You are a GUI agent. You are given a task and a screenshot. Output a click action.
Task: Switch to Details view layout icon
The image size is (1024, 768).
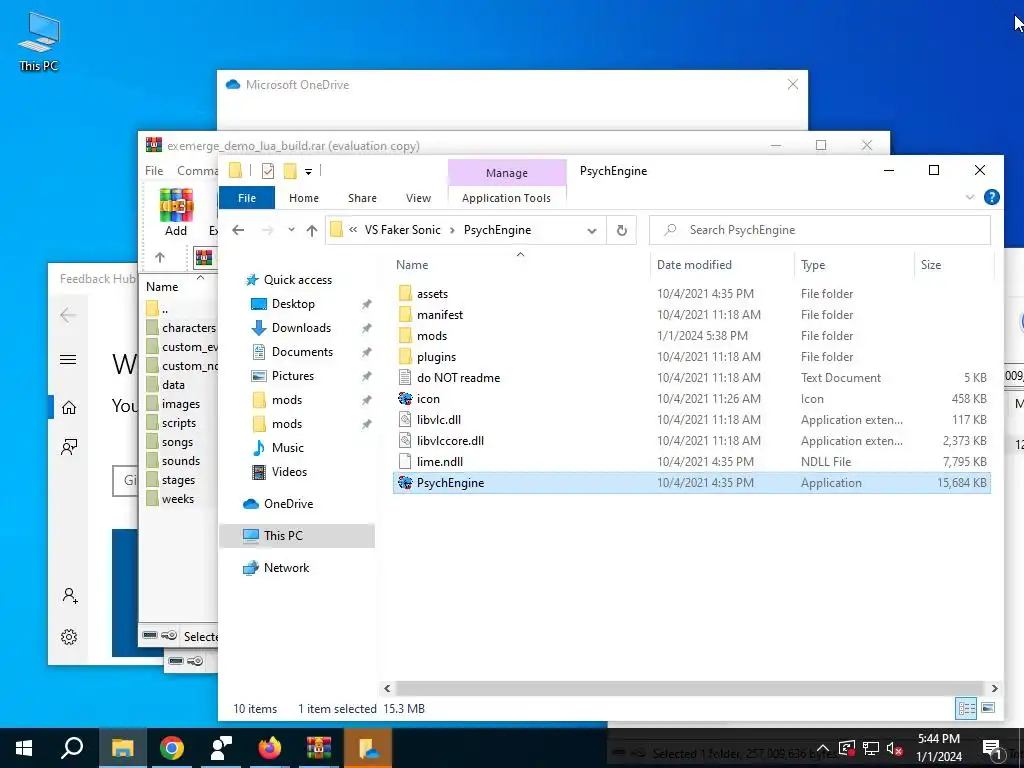pos(967,708)
